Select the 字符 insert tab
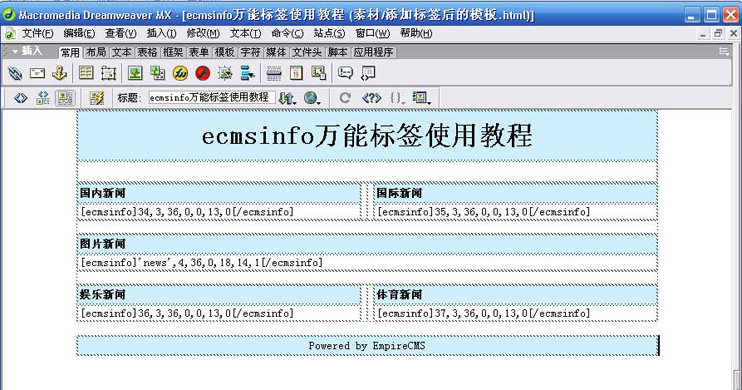Image resolution: width=742 pixels, height=390 pixels. tap(250, 52)
